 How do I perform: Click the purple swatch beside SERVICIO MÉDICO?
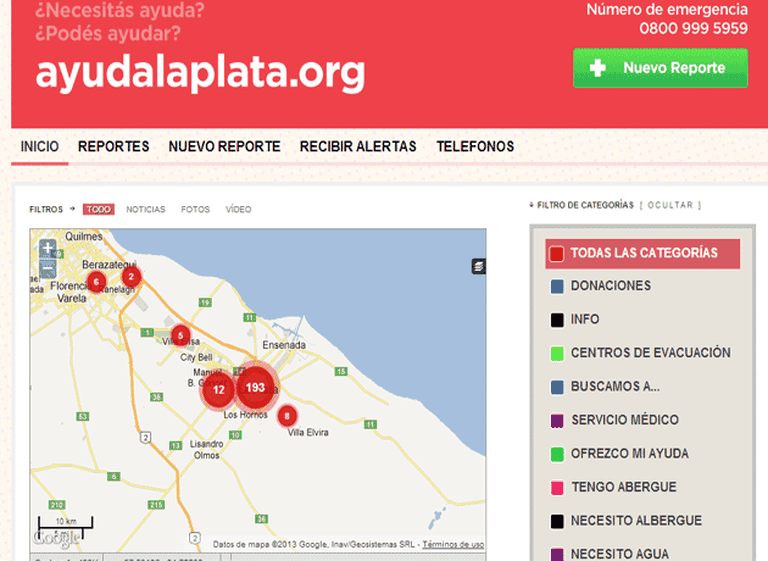pyautogui.click(x=557, y=420)
